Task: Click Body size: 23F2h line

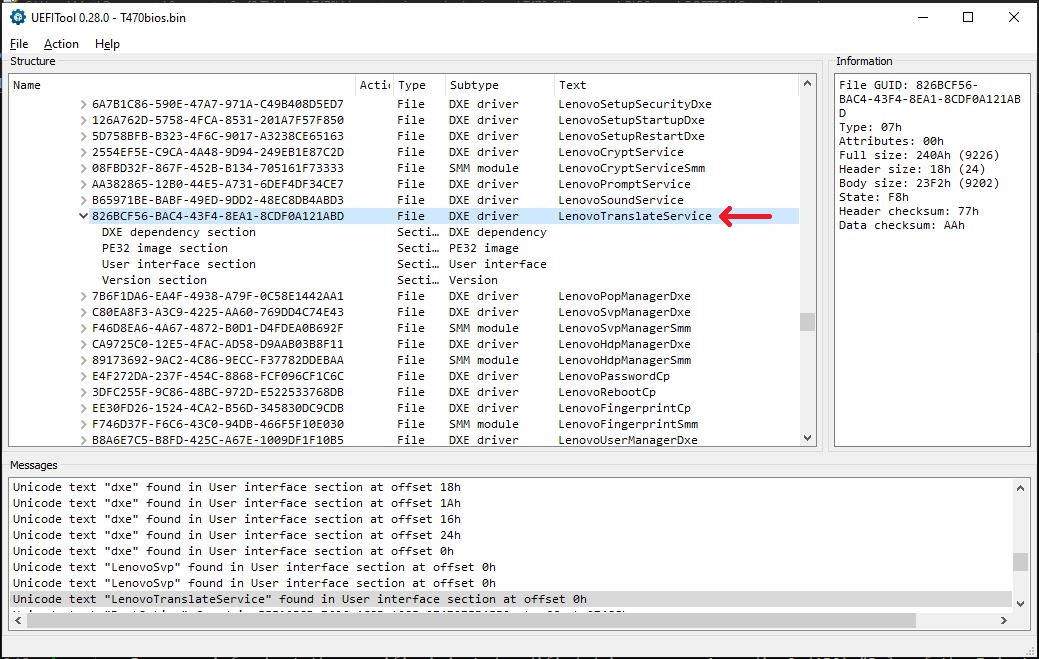Action: [919, 183]
